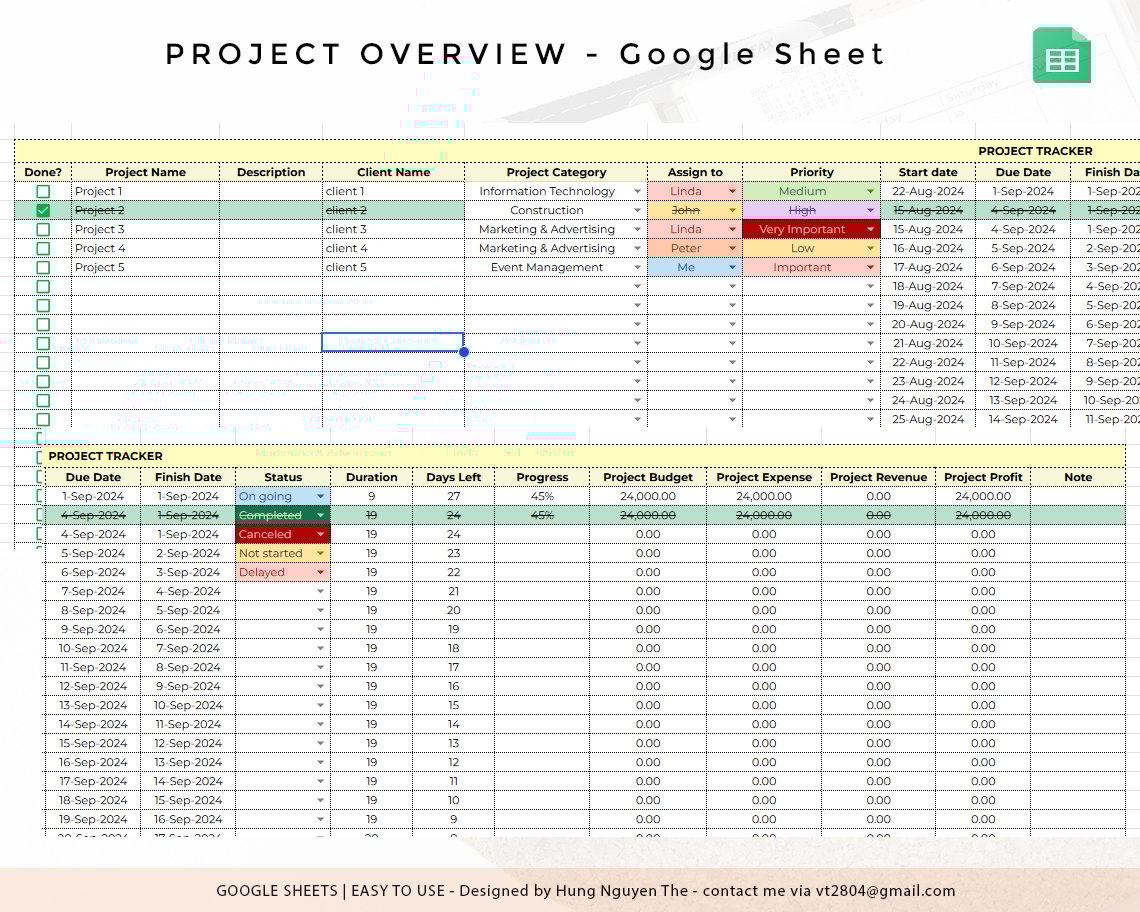Click the Project 1 name cell

pos(145,191)
